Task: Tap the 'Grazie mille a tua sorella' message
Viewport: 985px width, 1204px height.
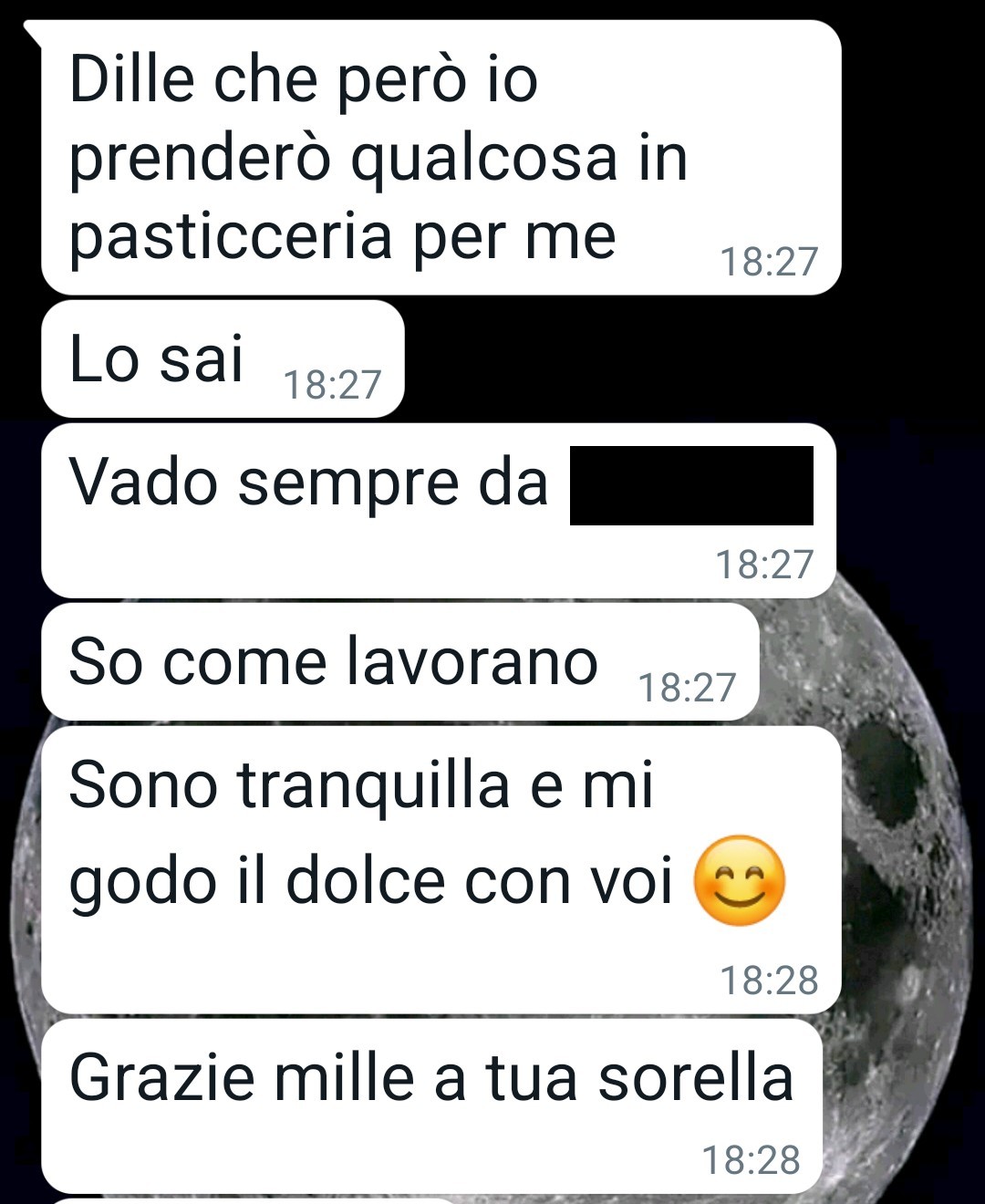Action: coord(431,1105)
